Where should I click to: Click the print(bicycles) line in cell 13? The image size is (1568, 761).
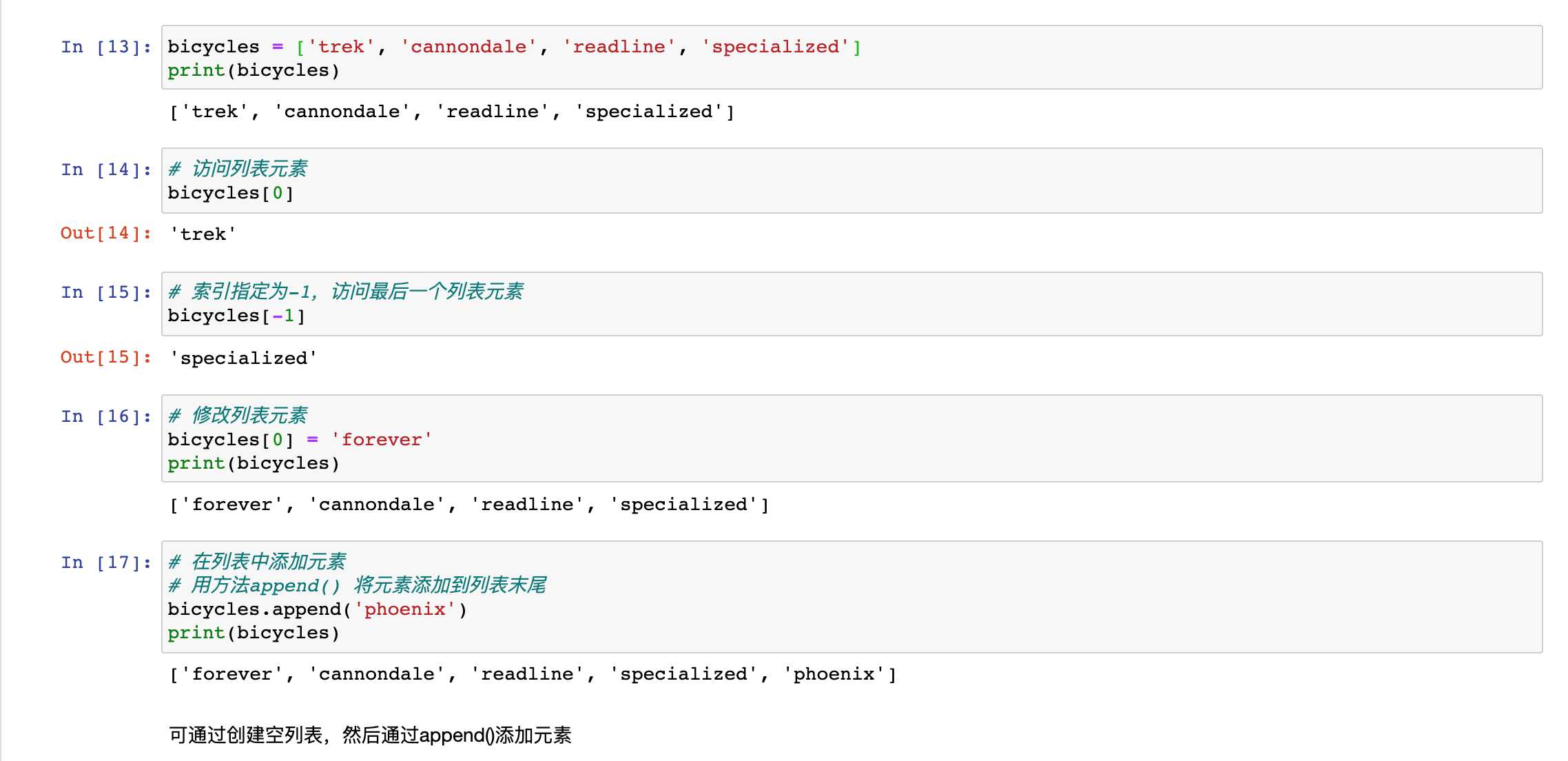click(x=254, y=70)
